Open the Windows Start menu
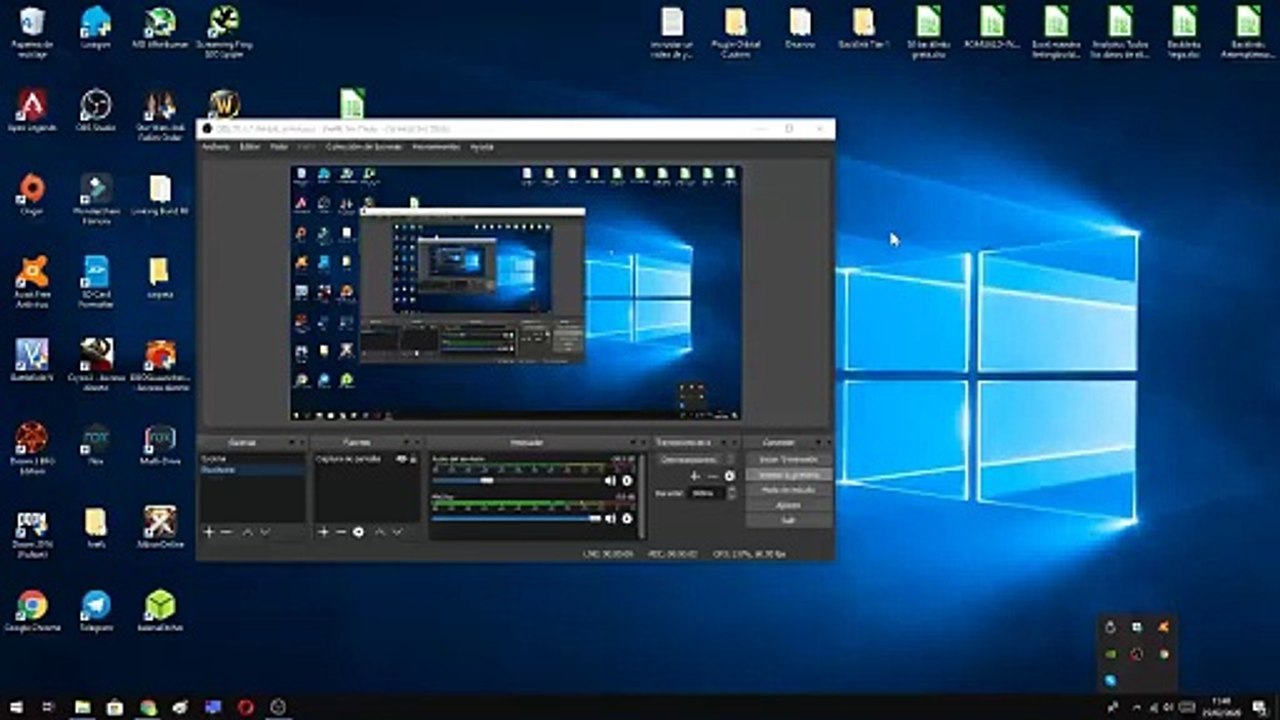Viewport: 1280px width, 720px height. [16, 707]
